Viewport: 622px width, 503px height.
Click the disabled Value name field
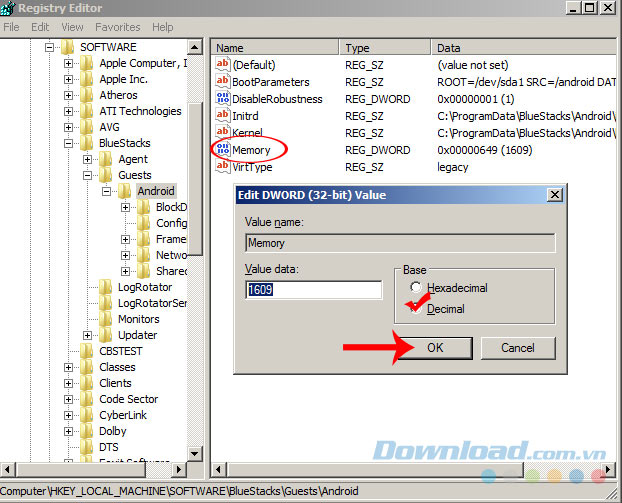pos(400,243)
